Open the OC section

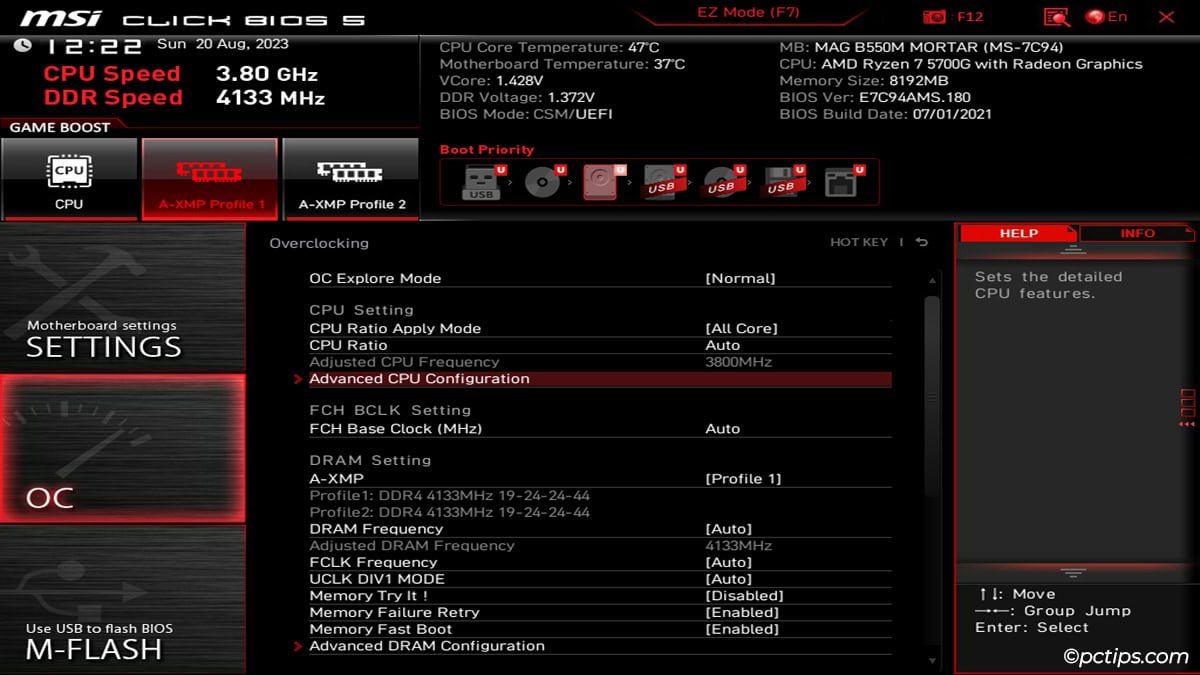[122, 448]
